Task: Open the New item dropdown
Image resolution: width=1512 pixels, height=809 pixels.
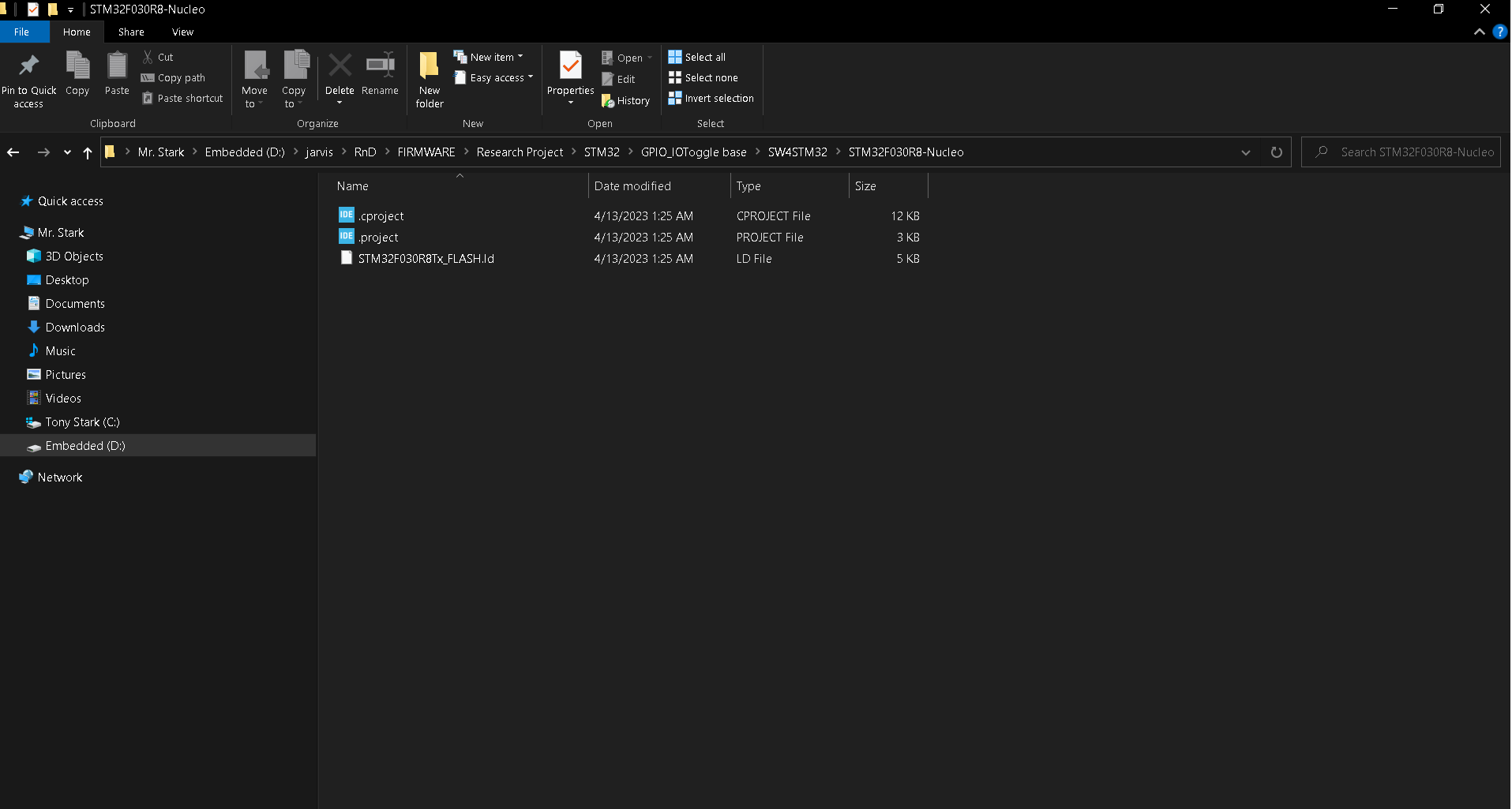Action: (489, 57)
